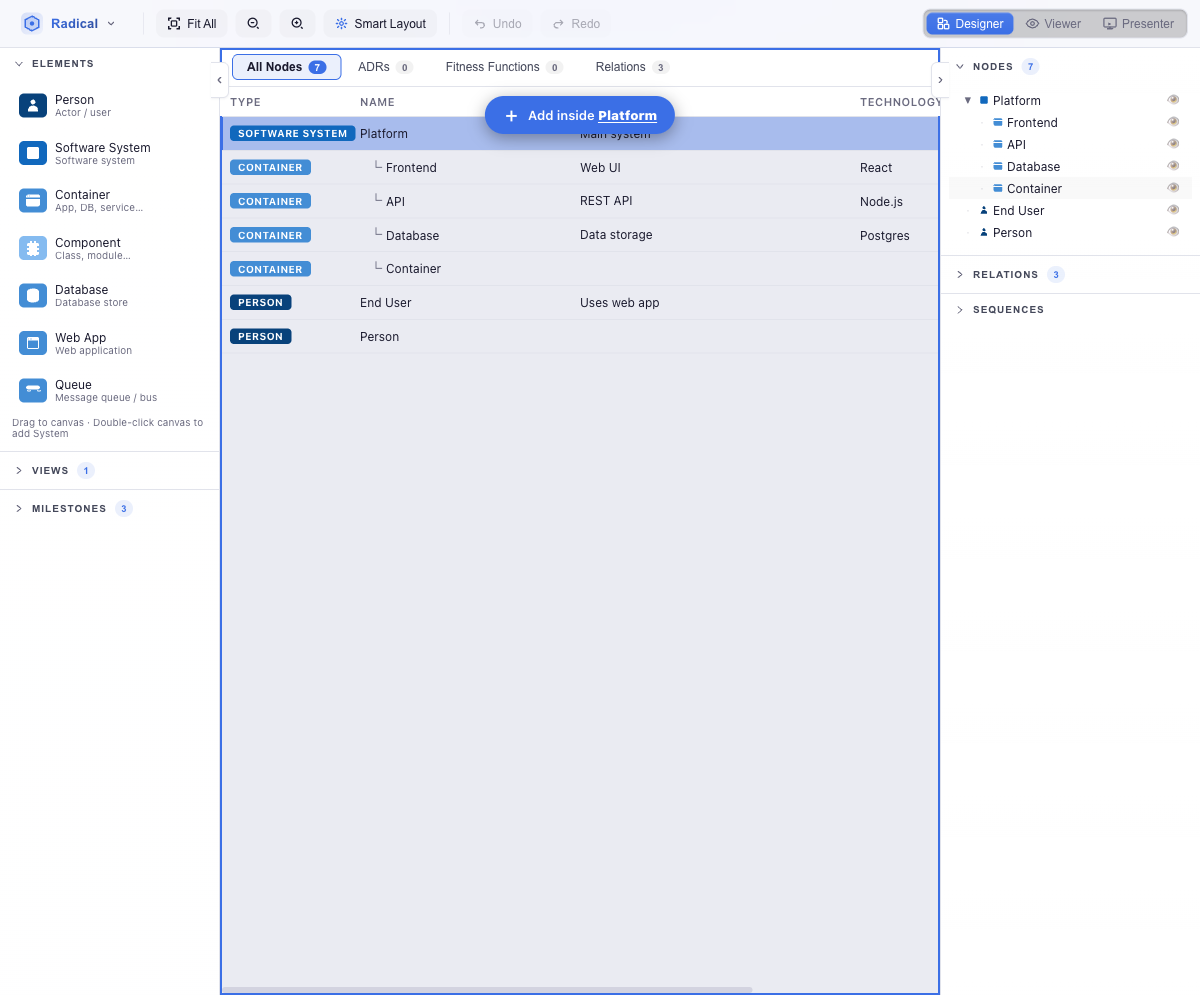Select the Frontend row name in table
The height and width of the screenshot is (995, 1200).
click(411, 167)
